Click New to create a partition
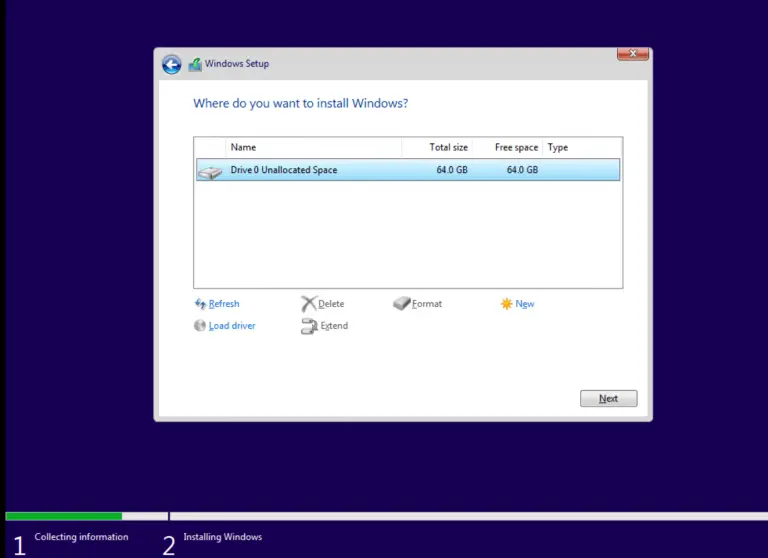 click(x=525, y=304)
